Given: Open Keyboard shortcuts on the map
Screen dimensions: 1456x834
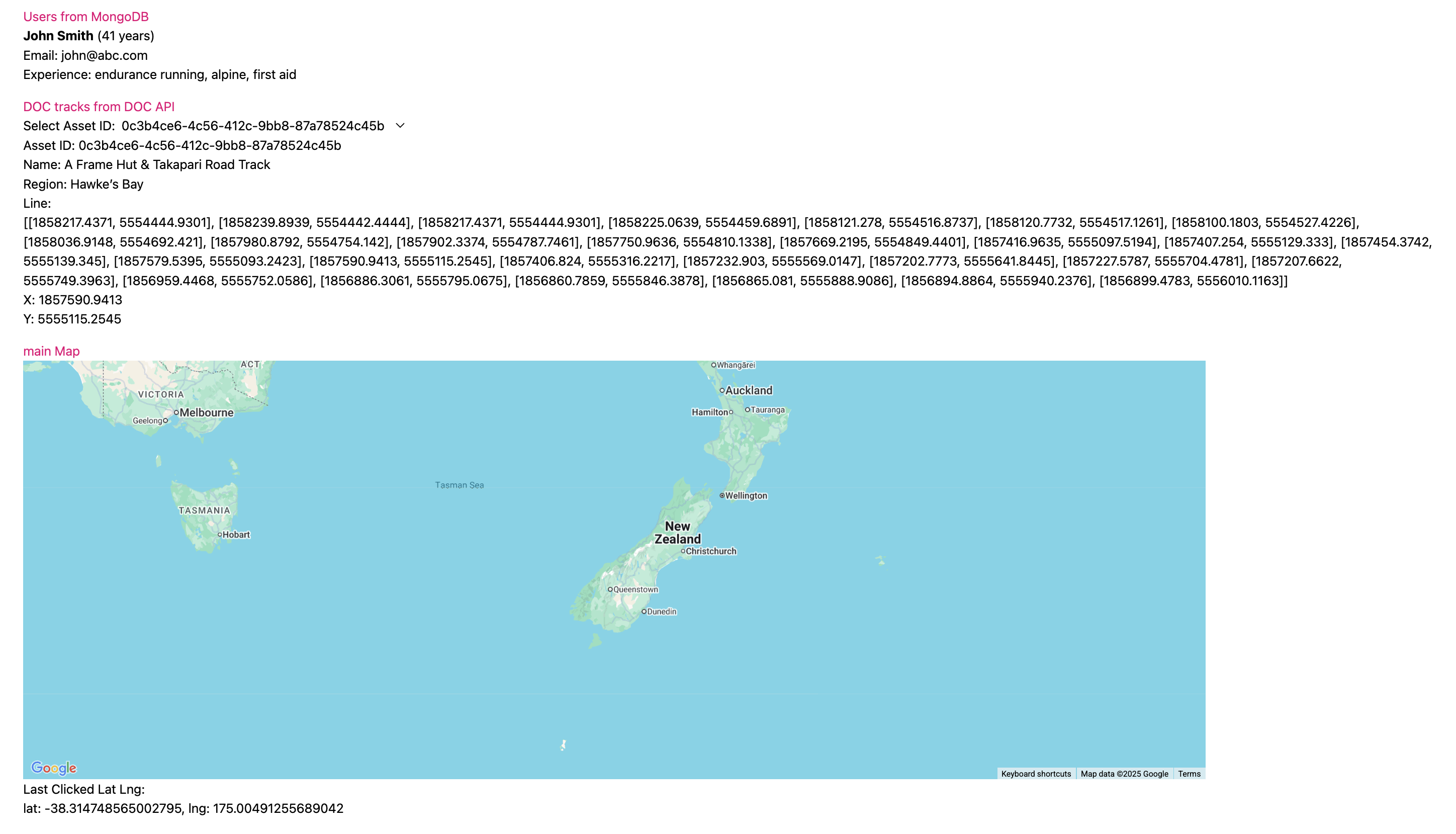Looking at the screenshot, I should [x=1036, y=774].
